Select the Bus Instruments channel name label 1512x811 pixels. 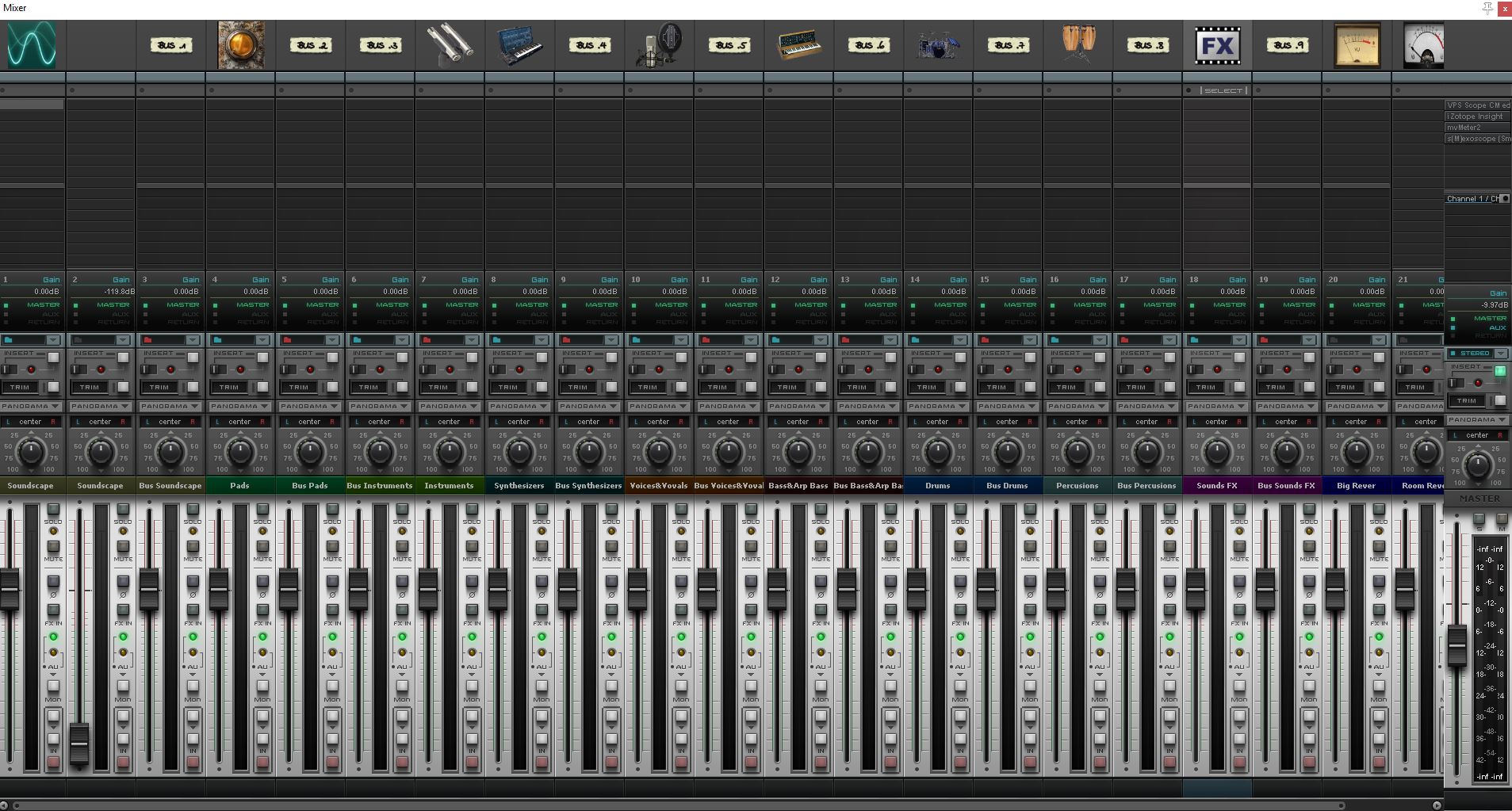tap(380, 485)
